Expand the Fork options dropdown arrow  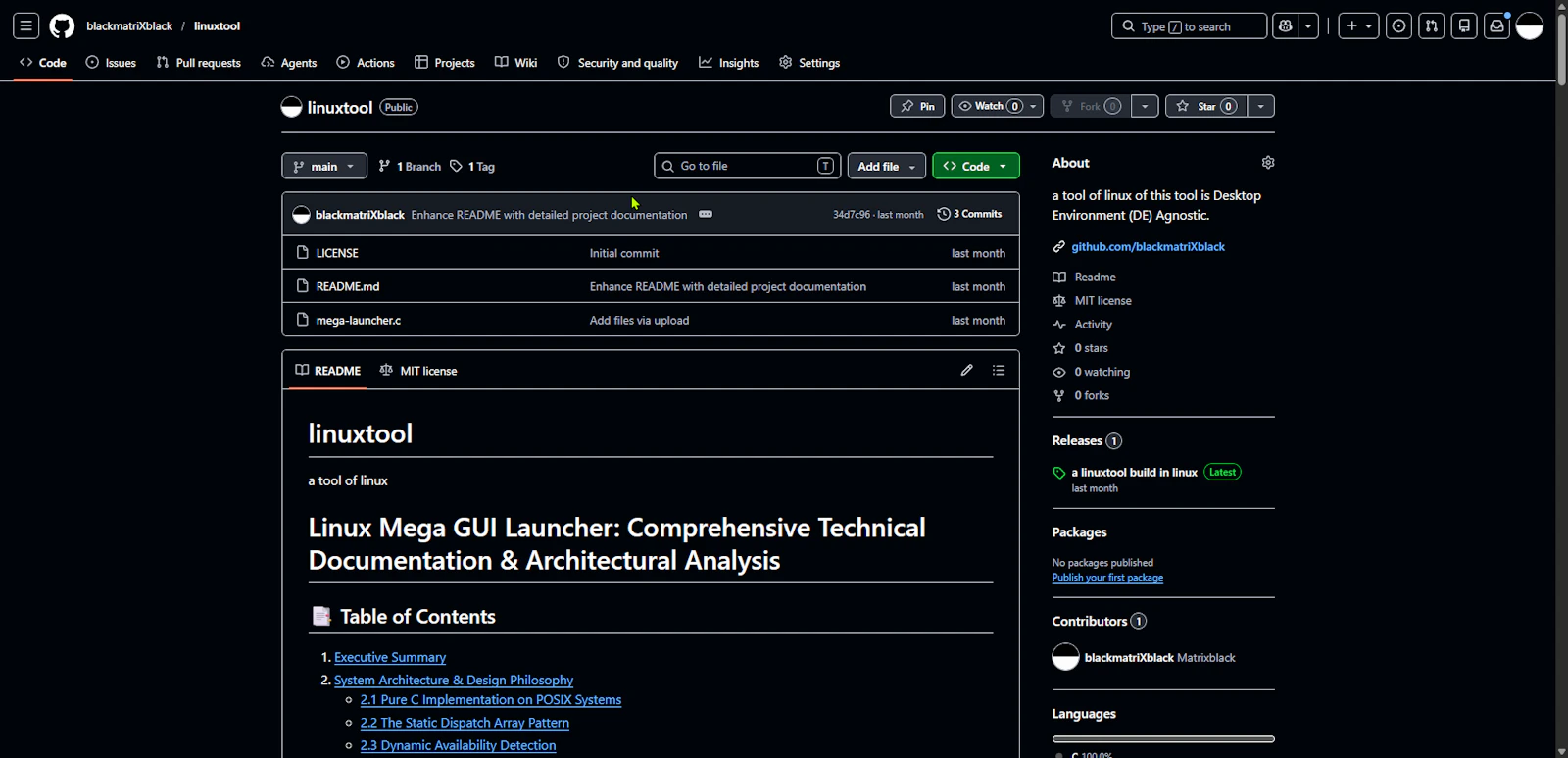point(1145,106)
